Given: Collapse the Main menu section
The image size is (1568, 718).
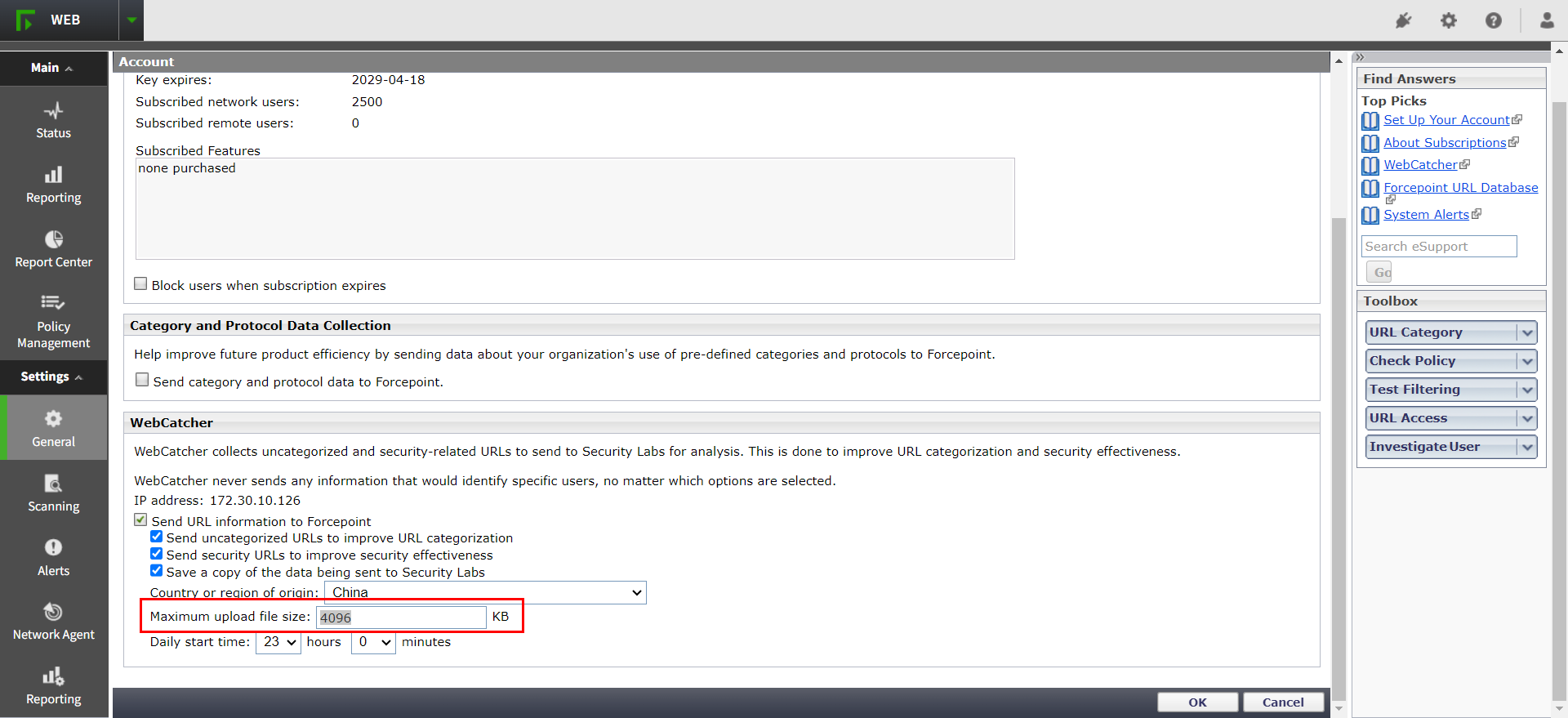Looking at the screenshot, I should click(x=53, y=68).
